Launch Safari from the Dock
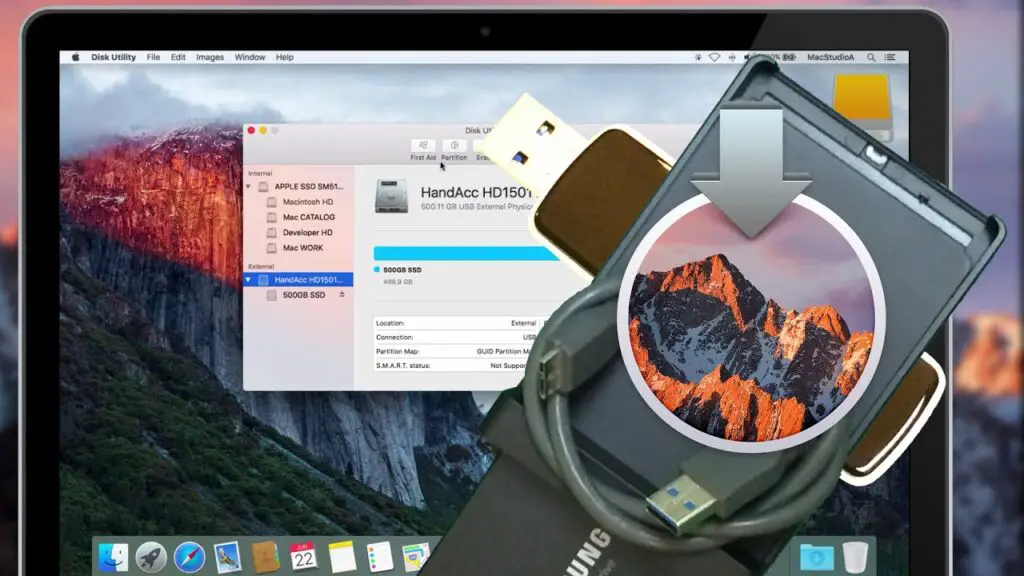 click(x=189, y=557)
